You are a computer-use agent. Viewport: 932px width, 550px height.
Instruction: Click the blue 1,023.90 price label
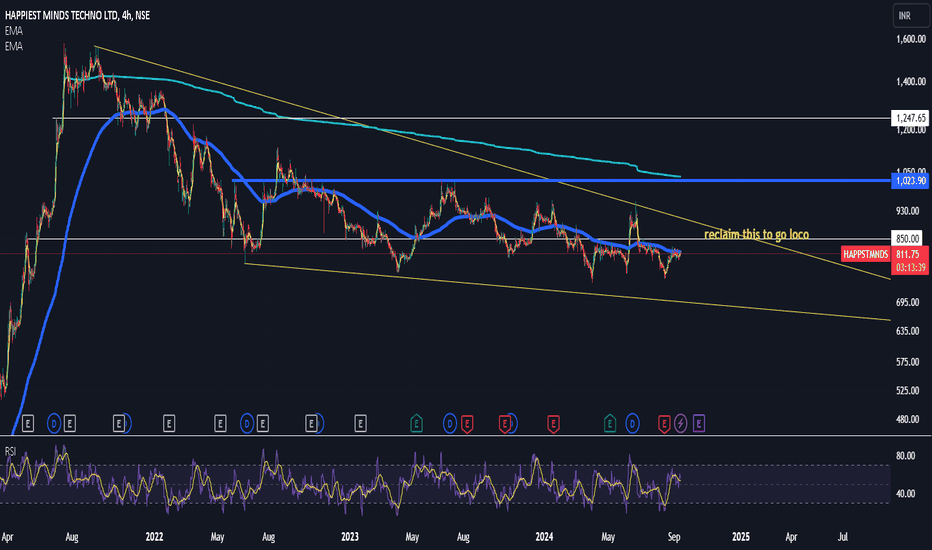coord(911,180)
